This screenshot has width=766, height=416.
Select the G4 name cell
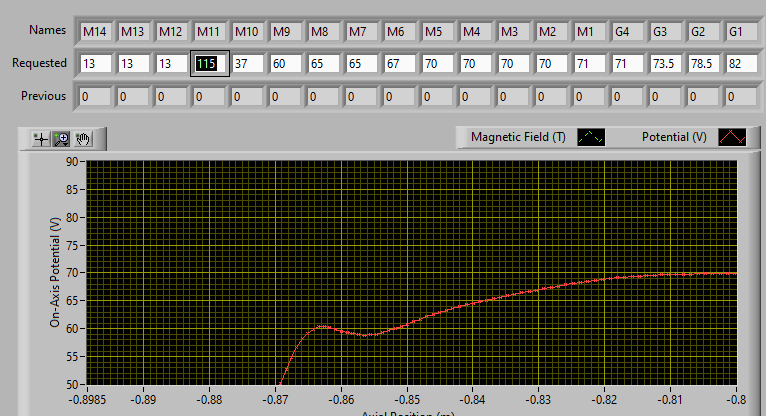[x=628, y=32]
